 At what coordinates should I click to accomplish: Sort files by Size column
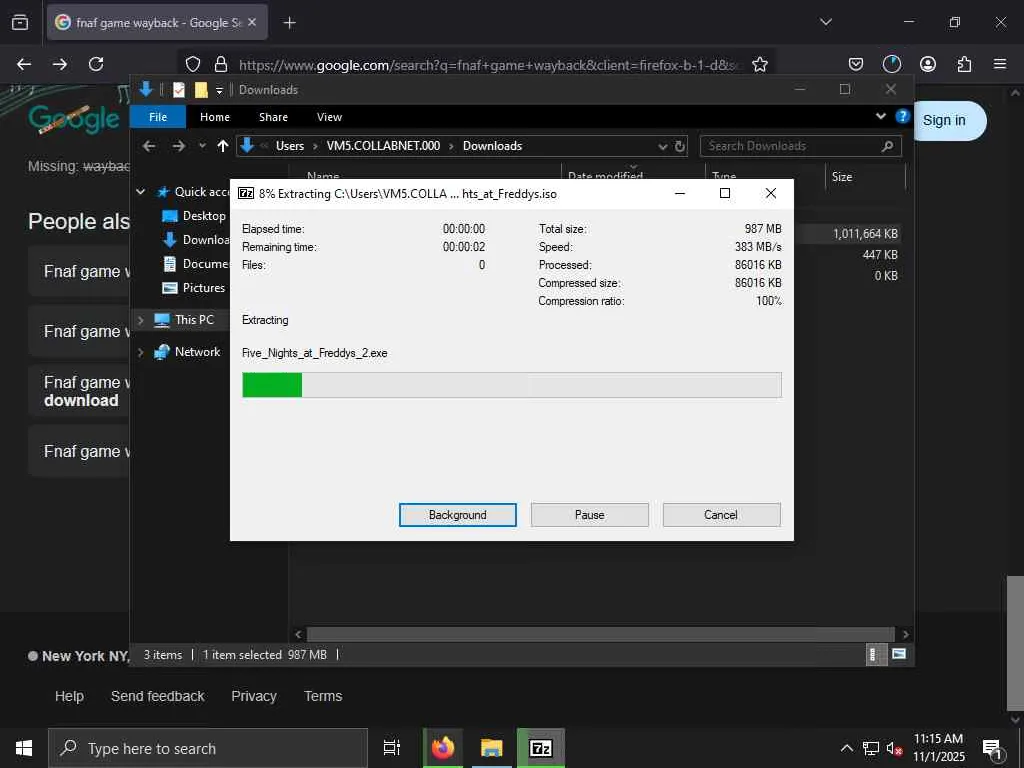point(865,176)
